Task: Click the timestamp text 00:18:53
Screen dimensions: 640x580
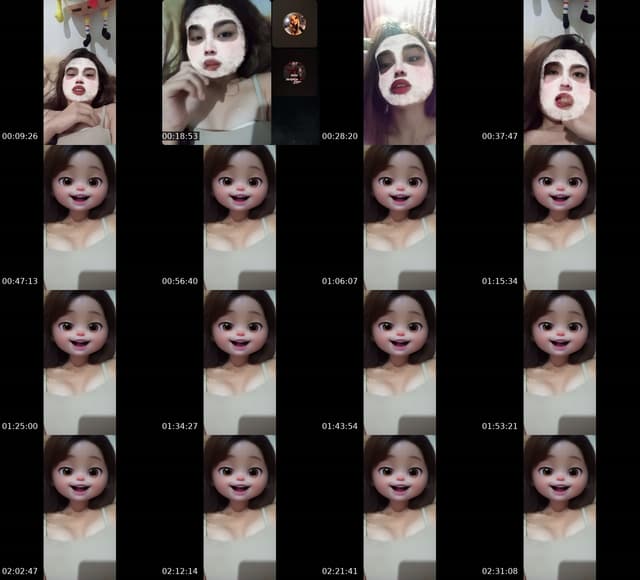Action: (x=180, y=136)
